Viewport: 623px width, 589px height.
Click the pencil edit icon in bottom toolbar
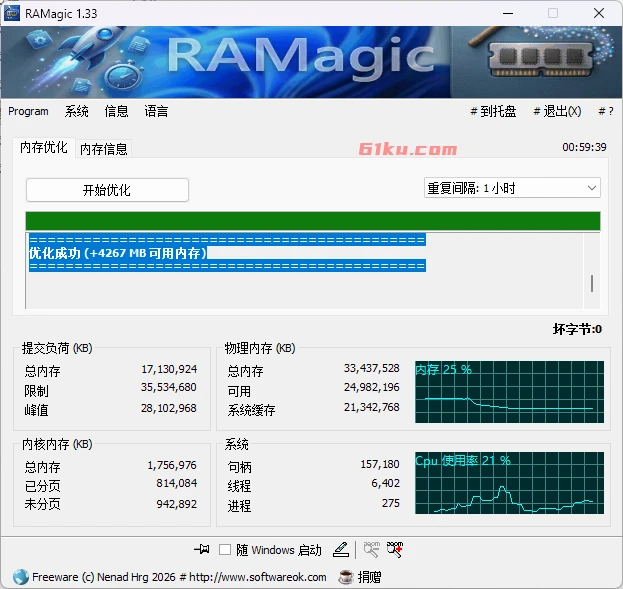(341, 549)
